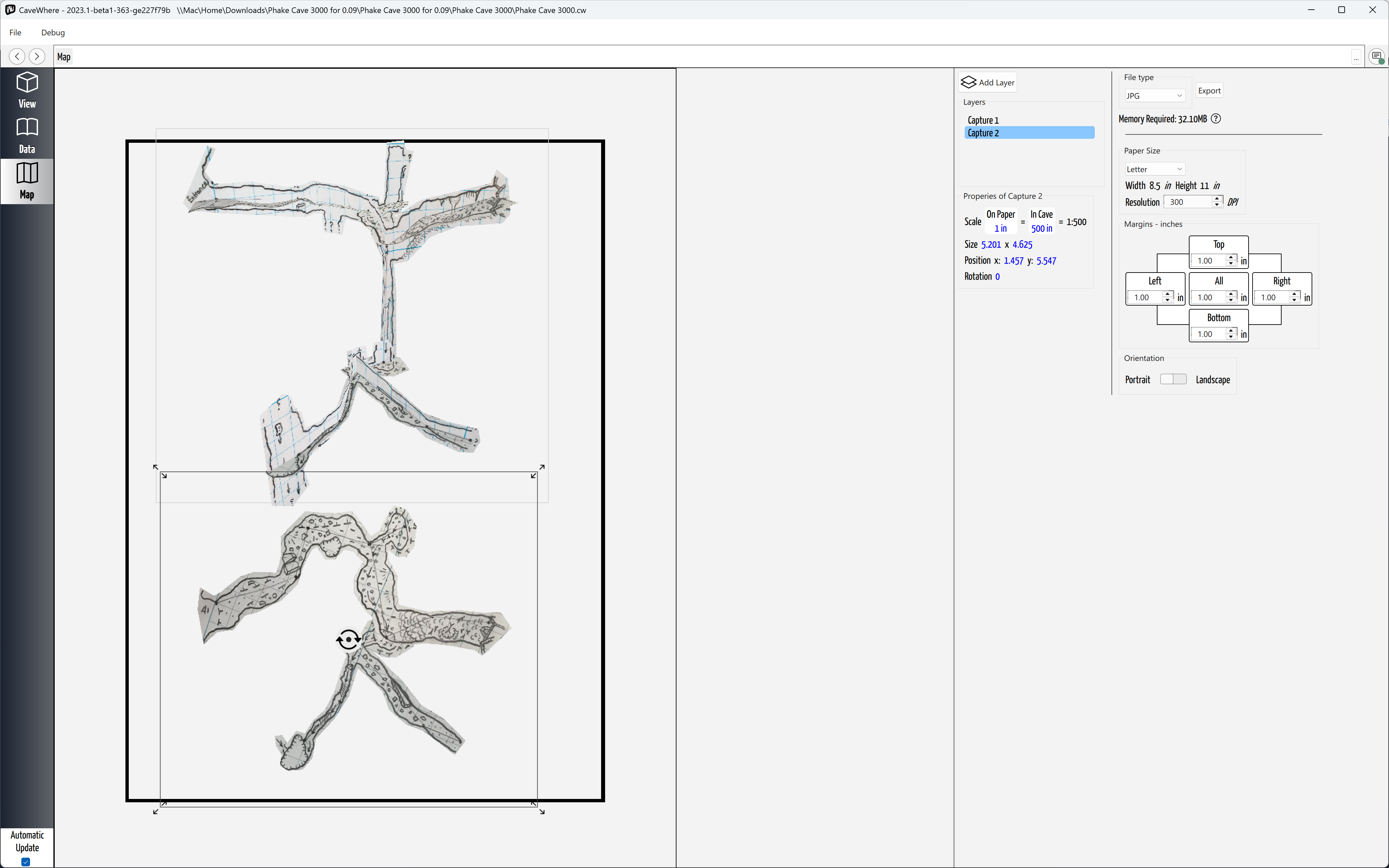Minimize the CaveWhere window
Screen dimensions: 1389x868
[x=1311, y=10]
